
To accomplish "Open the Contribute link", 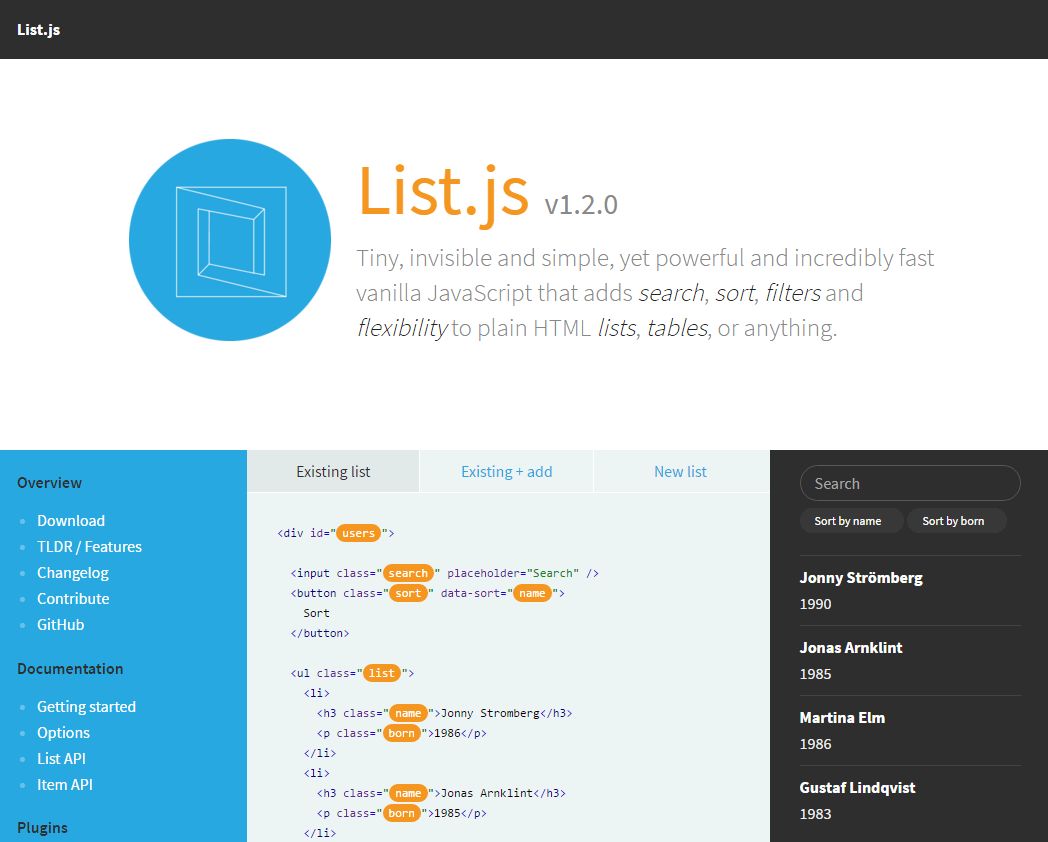I will pyautogui.click(x=73, y=598).
